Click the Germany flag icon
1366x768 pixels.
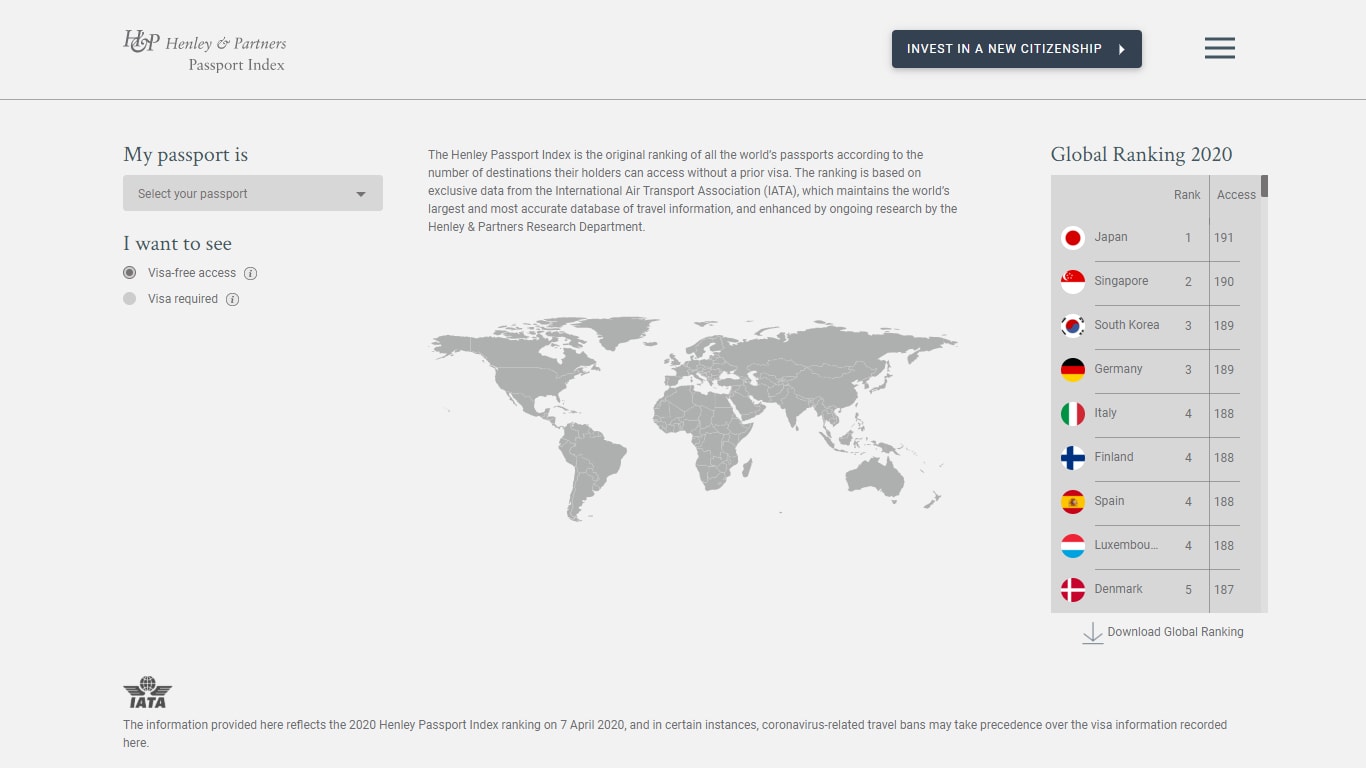click(x=1072, y=370)
